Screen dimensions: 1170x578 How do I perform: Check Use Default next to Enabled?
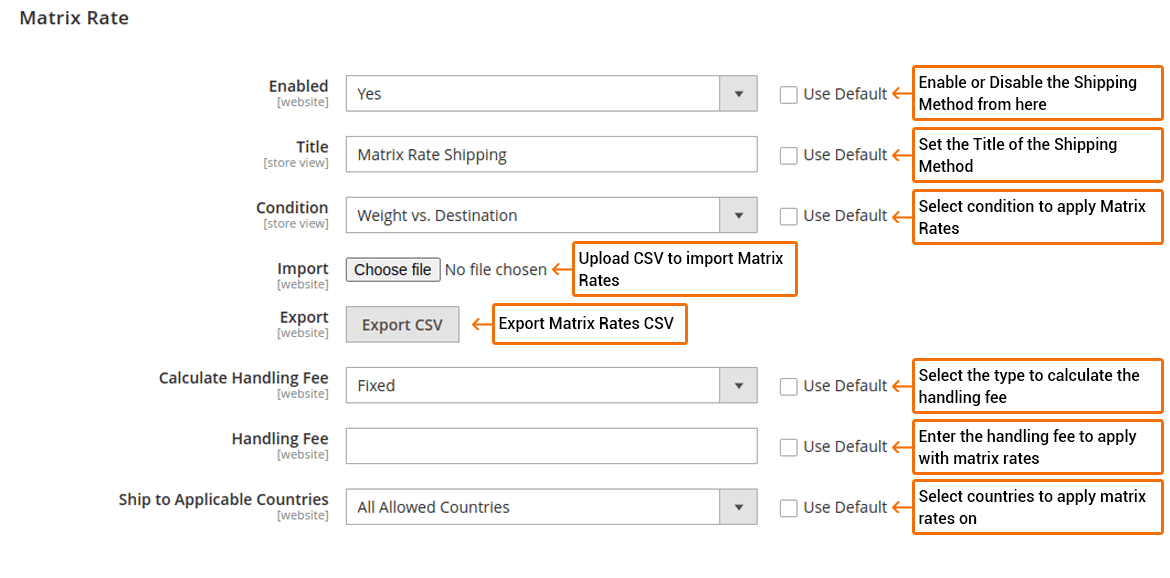pos(788,93)
